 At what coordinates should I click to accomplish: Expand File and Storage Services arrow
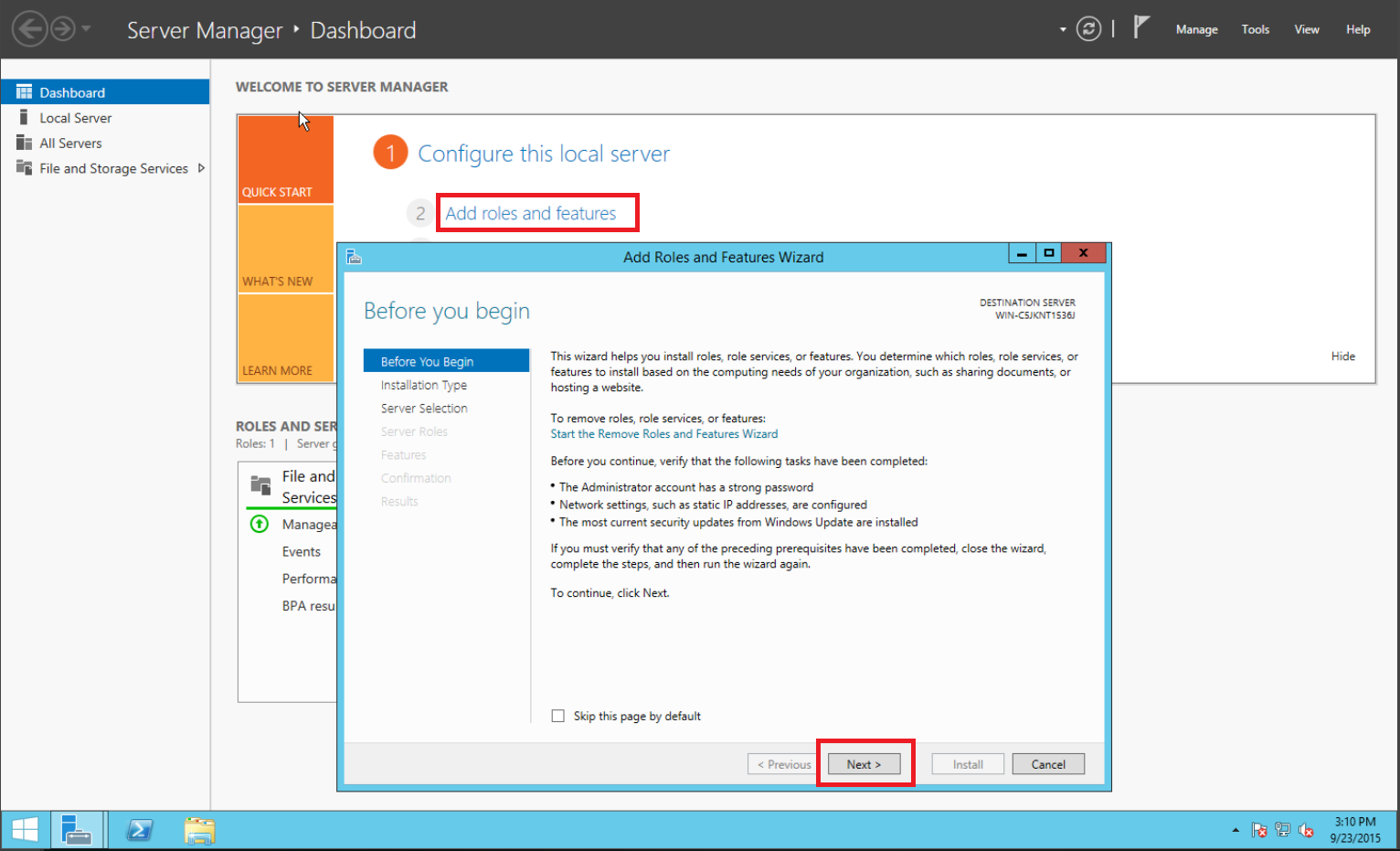point(201,168)
